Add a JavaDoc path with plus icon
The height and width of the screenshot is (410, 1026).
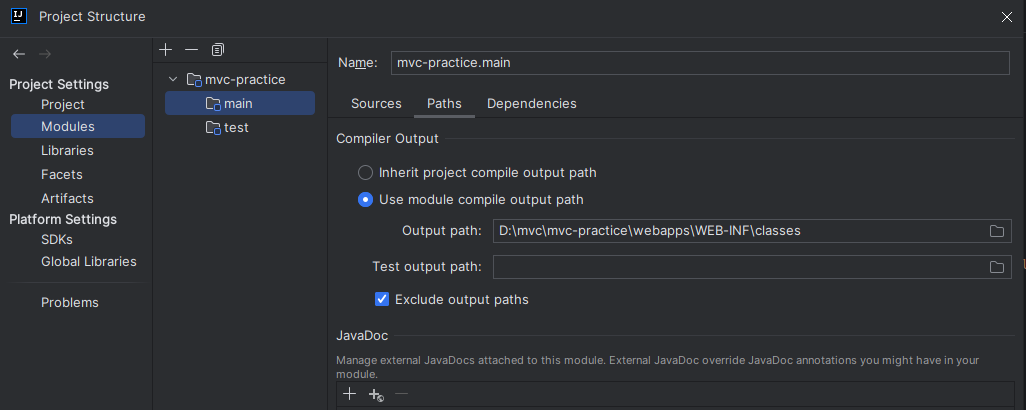(x=350, y=394)
